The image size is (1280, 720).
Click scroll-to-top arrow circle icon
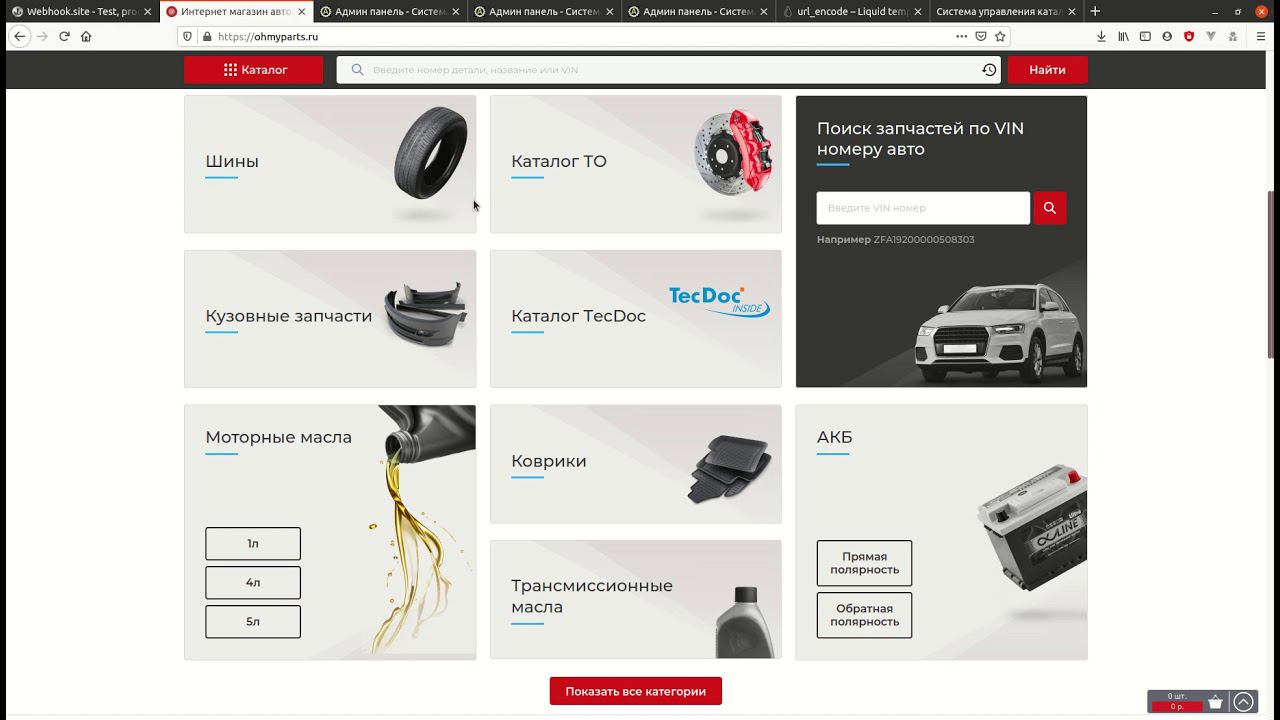1243,702
